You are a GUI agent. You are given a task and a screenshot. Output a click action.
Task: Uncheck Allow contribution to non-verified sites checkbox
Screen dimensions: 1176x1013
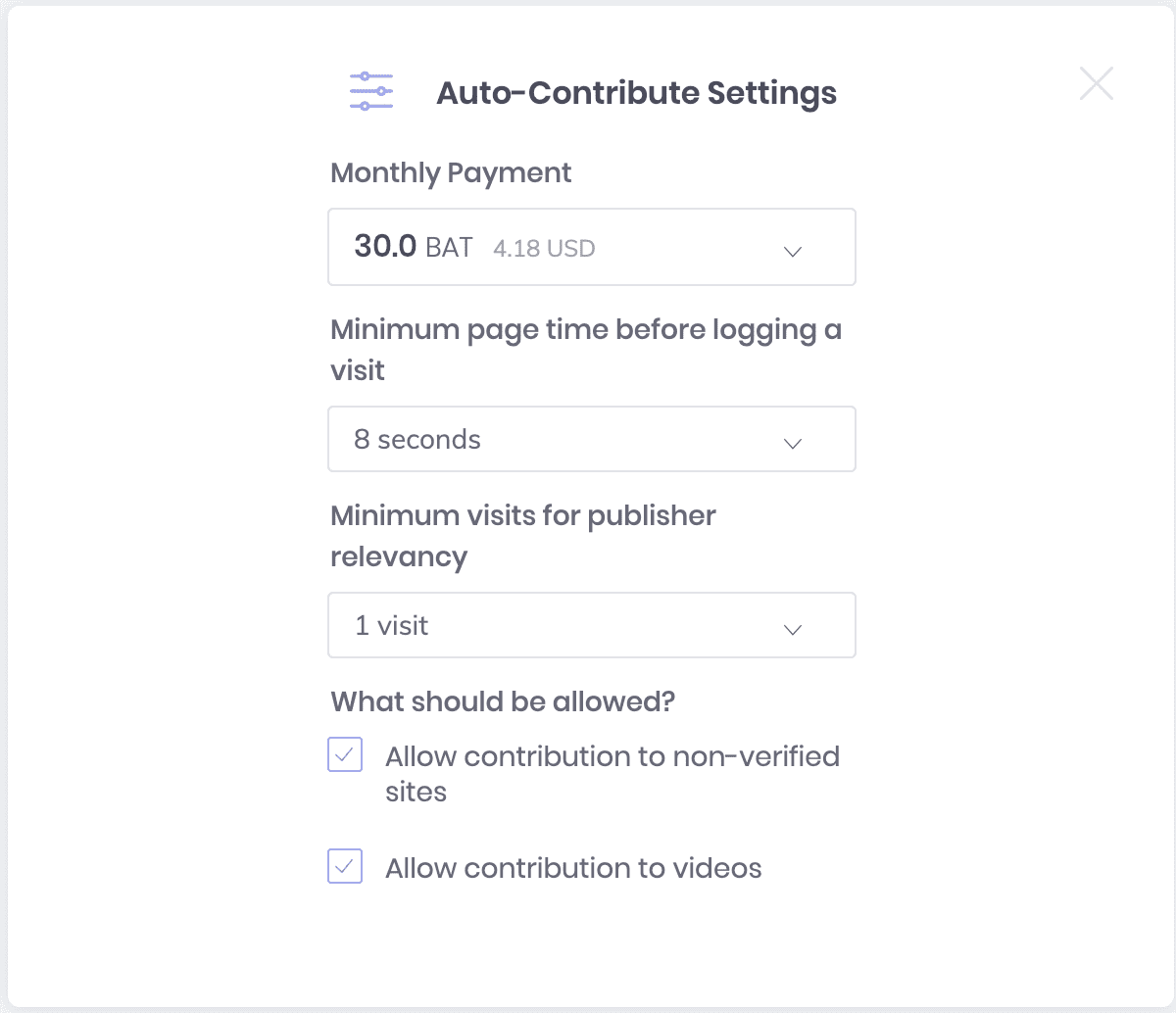coord(345,755)
